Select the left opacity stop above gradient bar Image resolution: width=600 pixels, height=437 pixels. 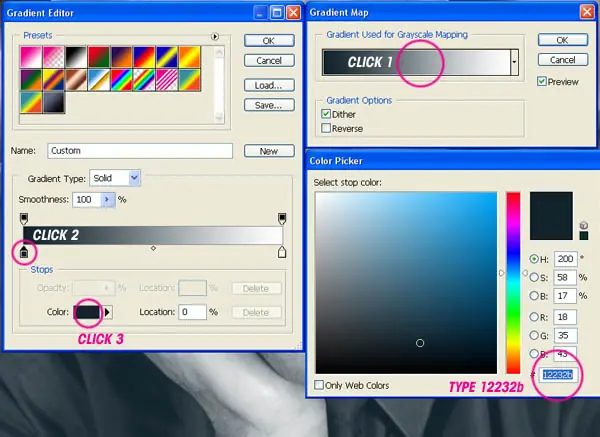pos(24,218)
